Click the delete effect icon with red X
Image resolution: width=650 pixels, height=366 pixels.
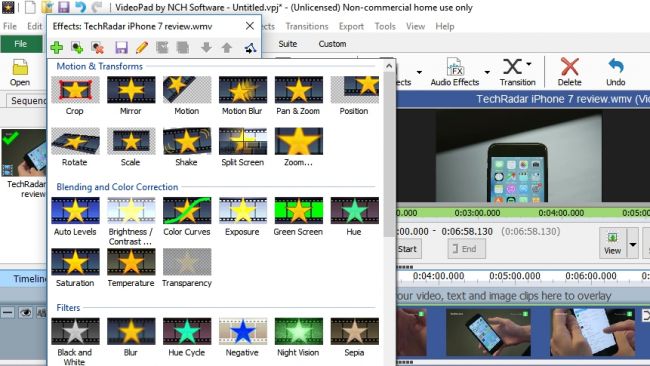pos(98,48)
